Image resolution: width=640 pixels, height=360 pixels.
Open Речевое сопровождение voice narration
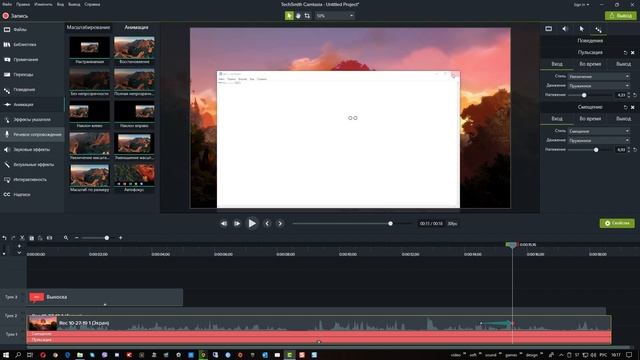click(x=33, y=134)
